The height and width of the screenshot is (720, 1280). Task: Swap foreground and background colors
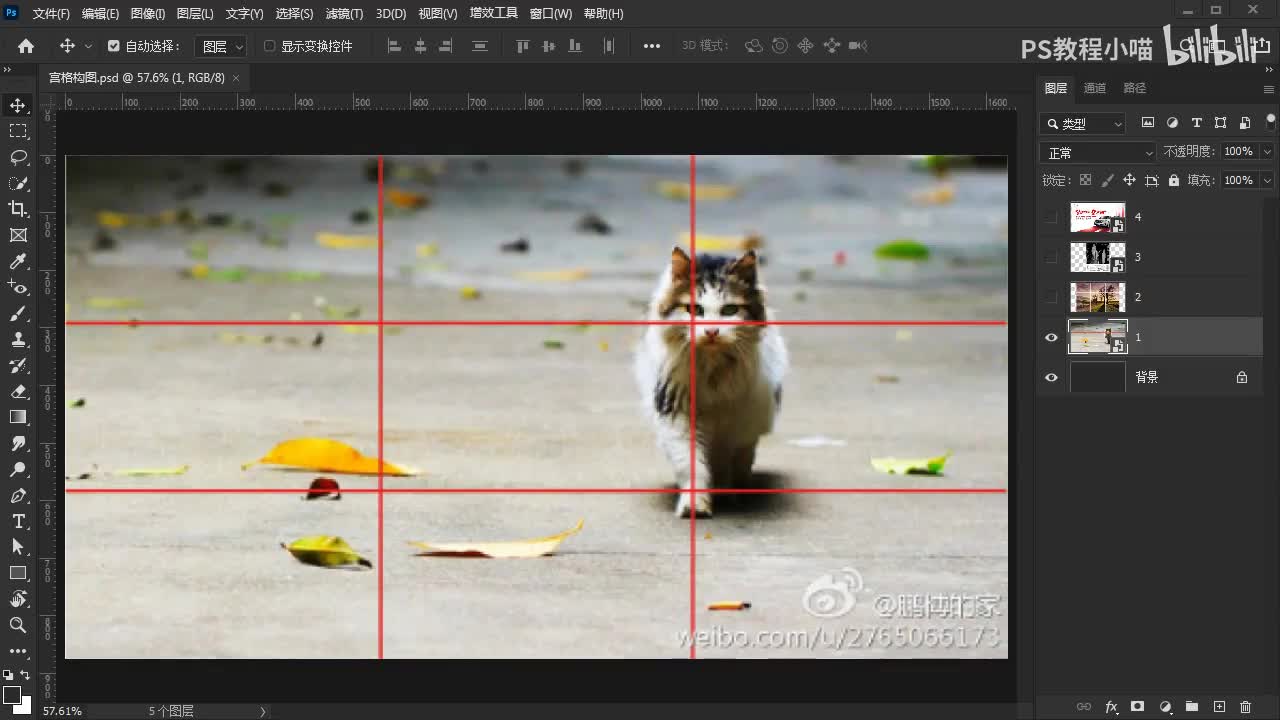(25, 677)
